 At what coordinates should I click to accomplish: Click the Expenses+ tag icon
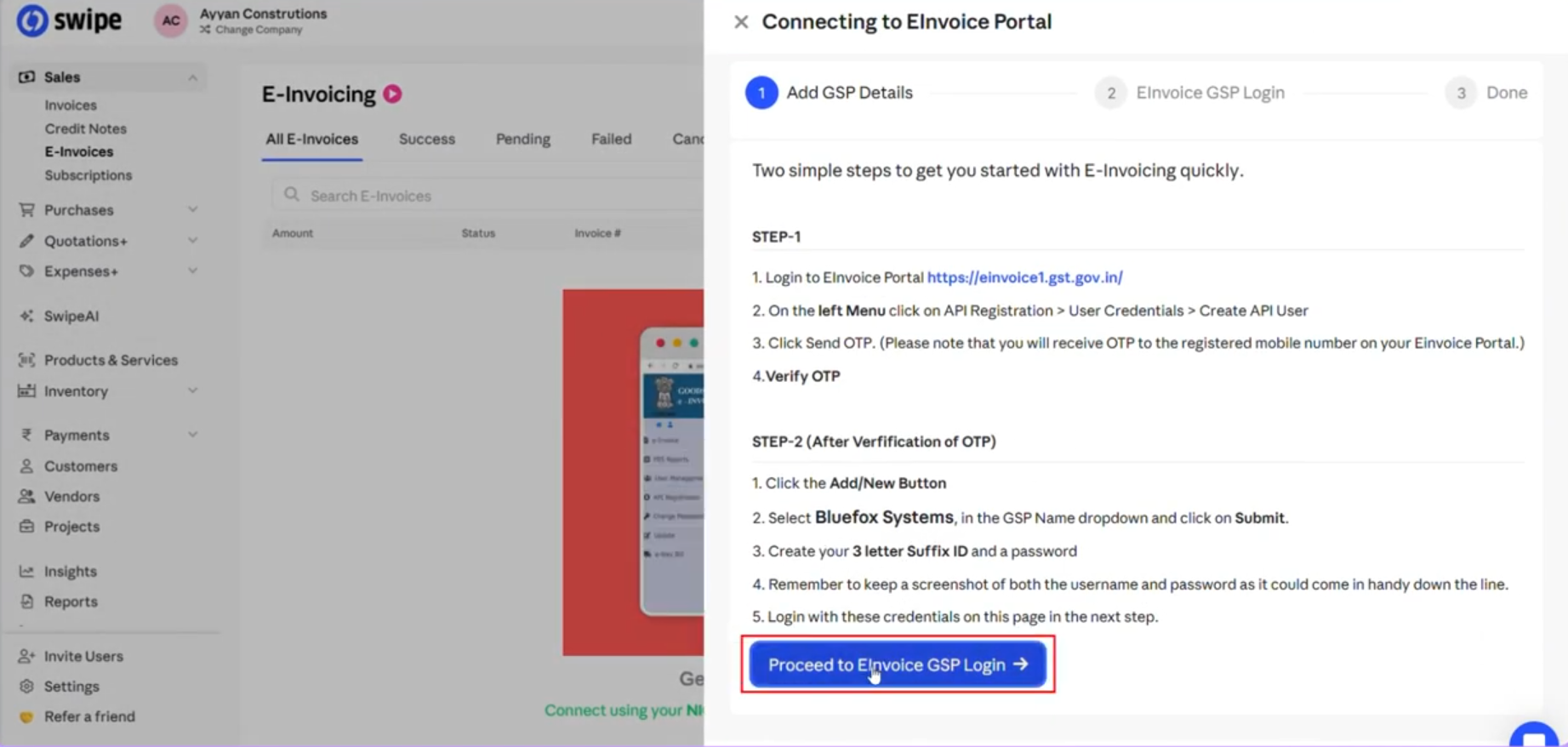pyautogui.click(x=26, y=271)
